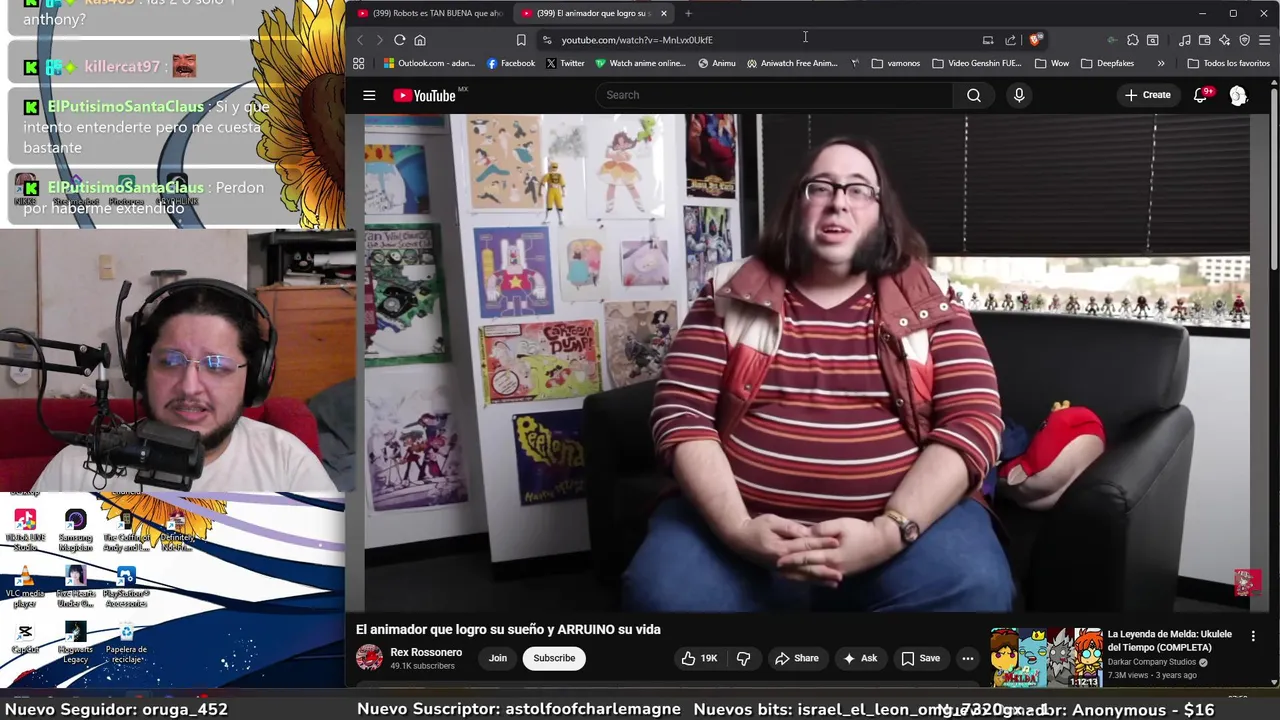The height and width of the screenshot is (720, 1280).
Task: Click the YouTube search magnifier button
Action: pyautogui.click(x=973, y=95)
